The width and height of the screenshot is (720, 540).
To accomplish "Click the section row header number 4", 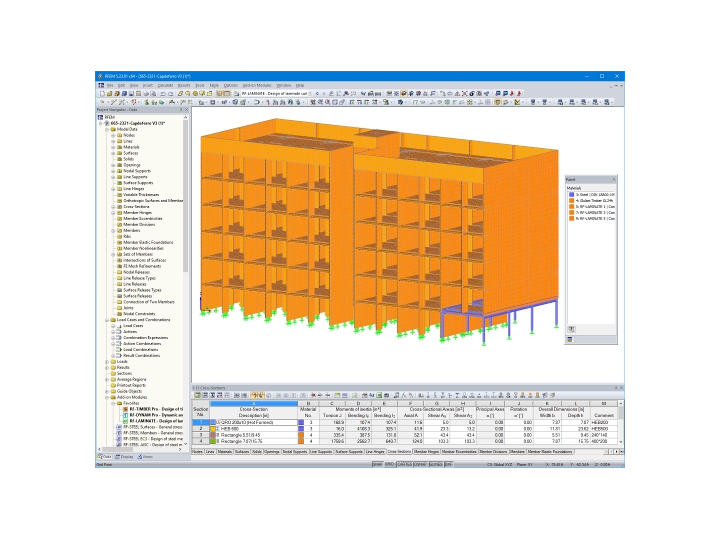I will tap(201, 441).
